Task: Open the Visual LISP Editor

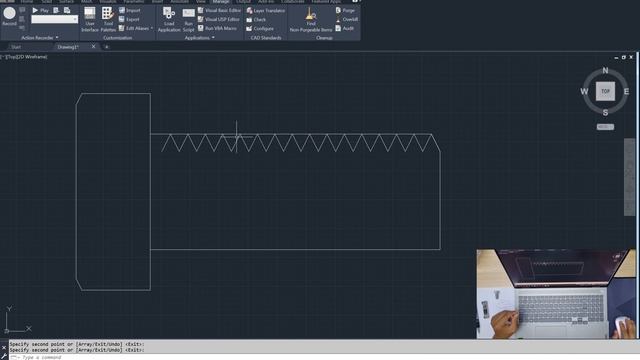Action: click(219, 19)
